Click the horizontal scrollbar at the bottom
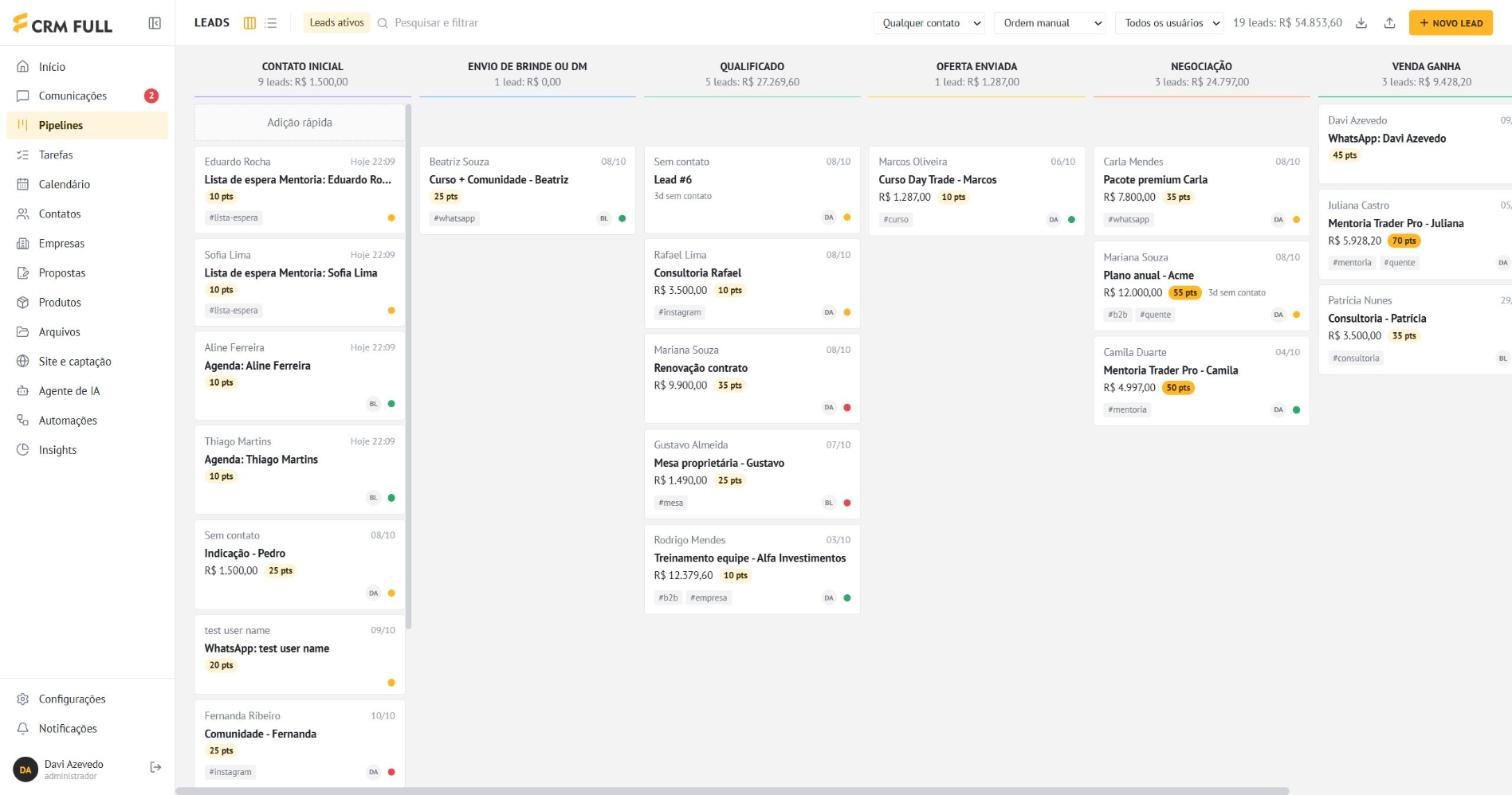This screenshot has height=795, width=1512. click(x=732, y=791)
